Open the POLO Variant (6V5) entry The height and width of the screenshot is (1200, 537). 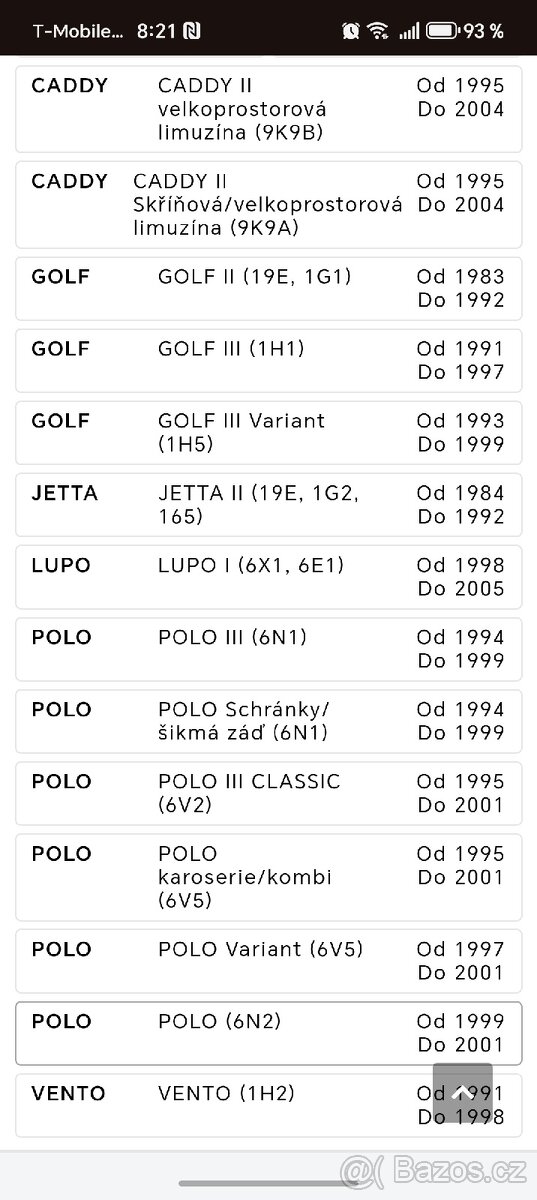[x=268, y=961]
